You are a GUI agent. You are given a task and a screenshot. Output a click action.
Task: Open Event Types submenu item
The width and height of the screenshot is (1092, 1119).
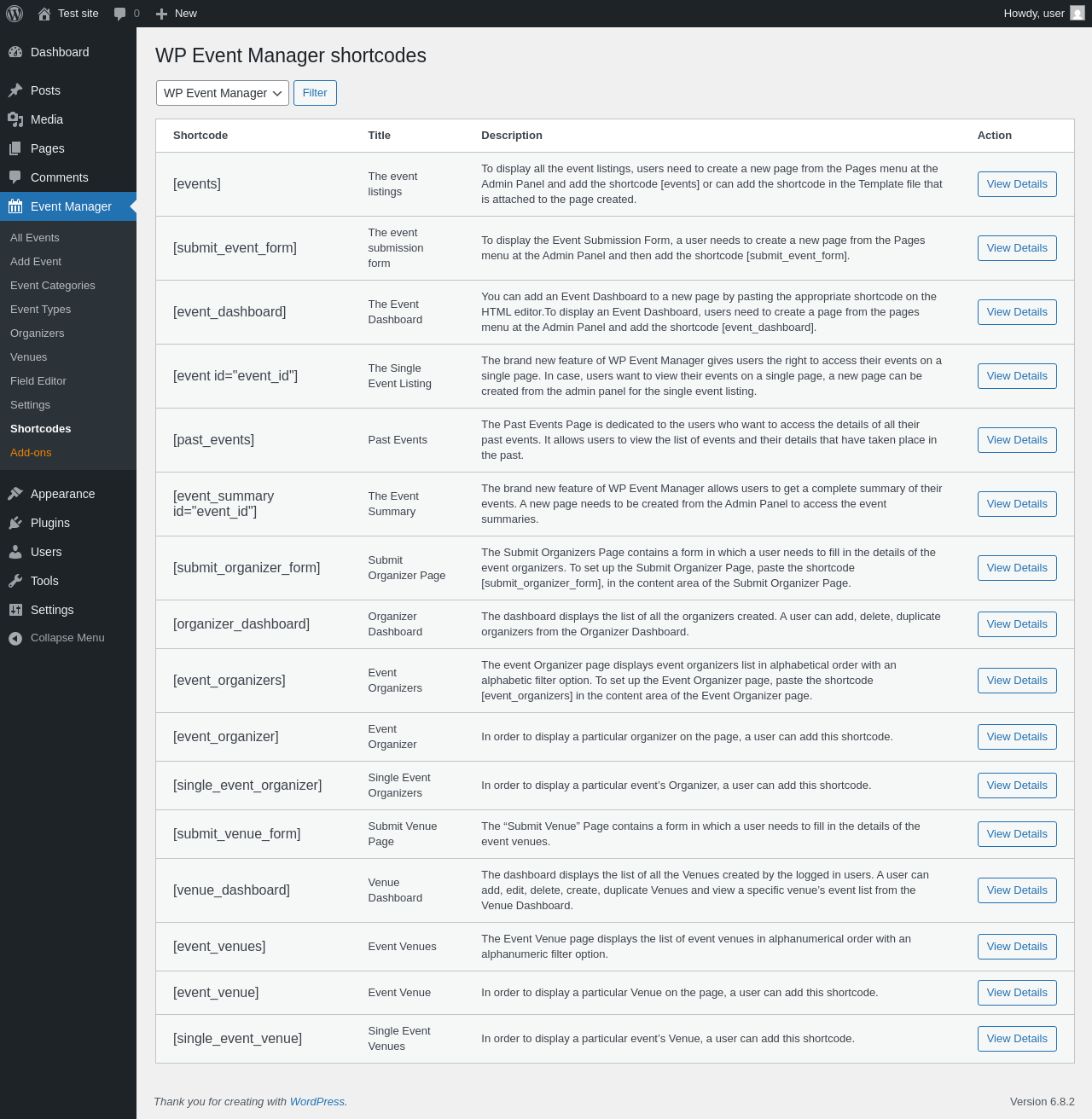click(x=68, y=310)
